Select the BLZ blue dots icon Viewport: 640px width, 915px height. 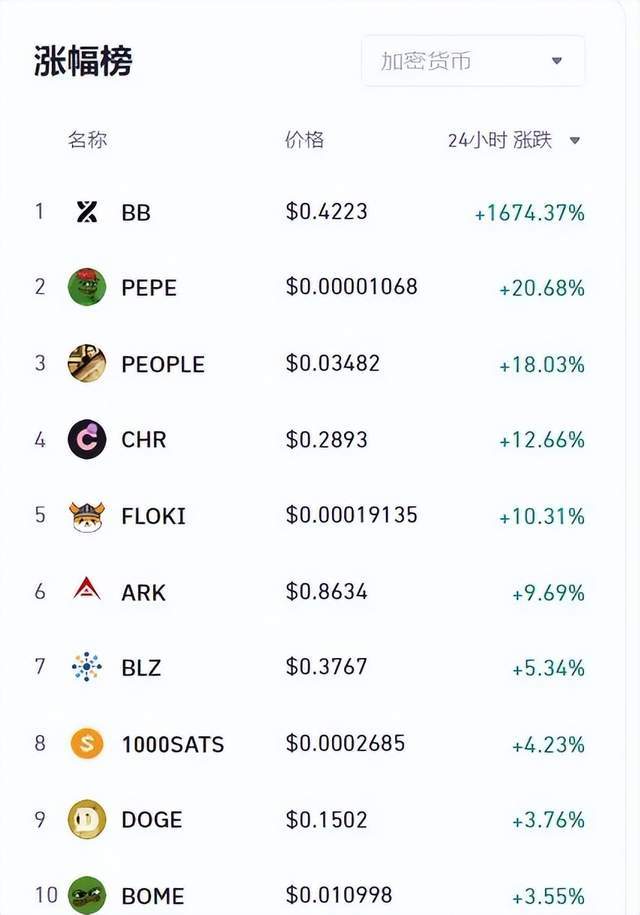click(87, 667)
